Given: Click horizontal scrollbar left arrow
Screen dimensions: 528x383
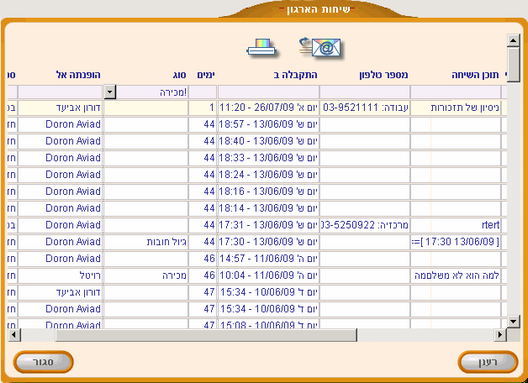Looking at the screenshot, I should point(14,335).
